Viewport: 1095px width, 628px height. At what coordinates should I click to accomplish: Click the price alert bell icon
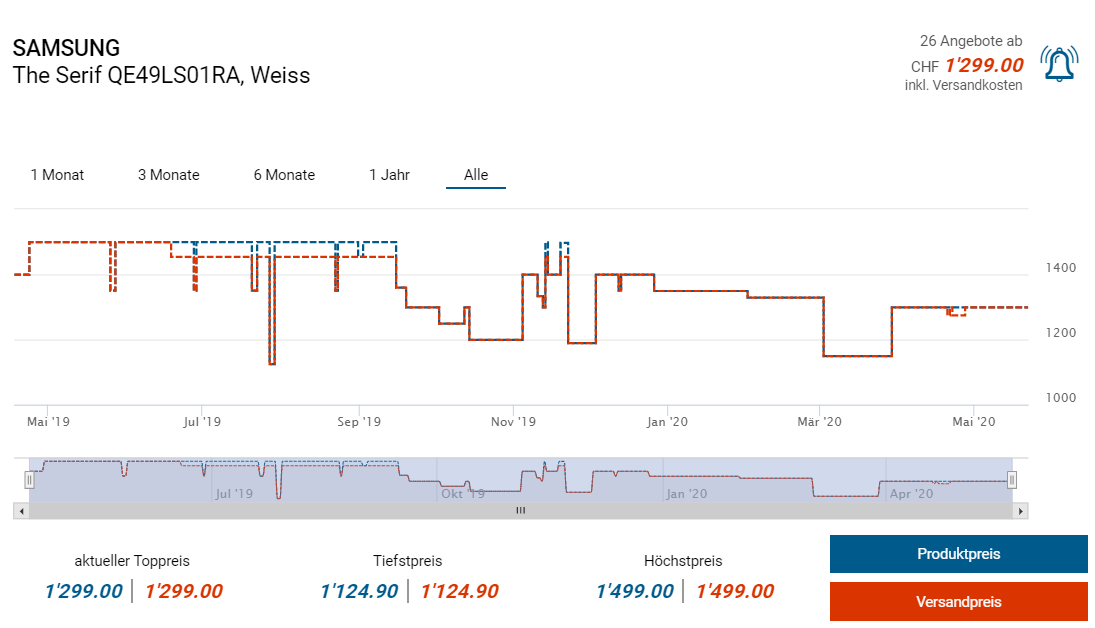click(1058, 64)
